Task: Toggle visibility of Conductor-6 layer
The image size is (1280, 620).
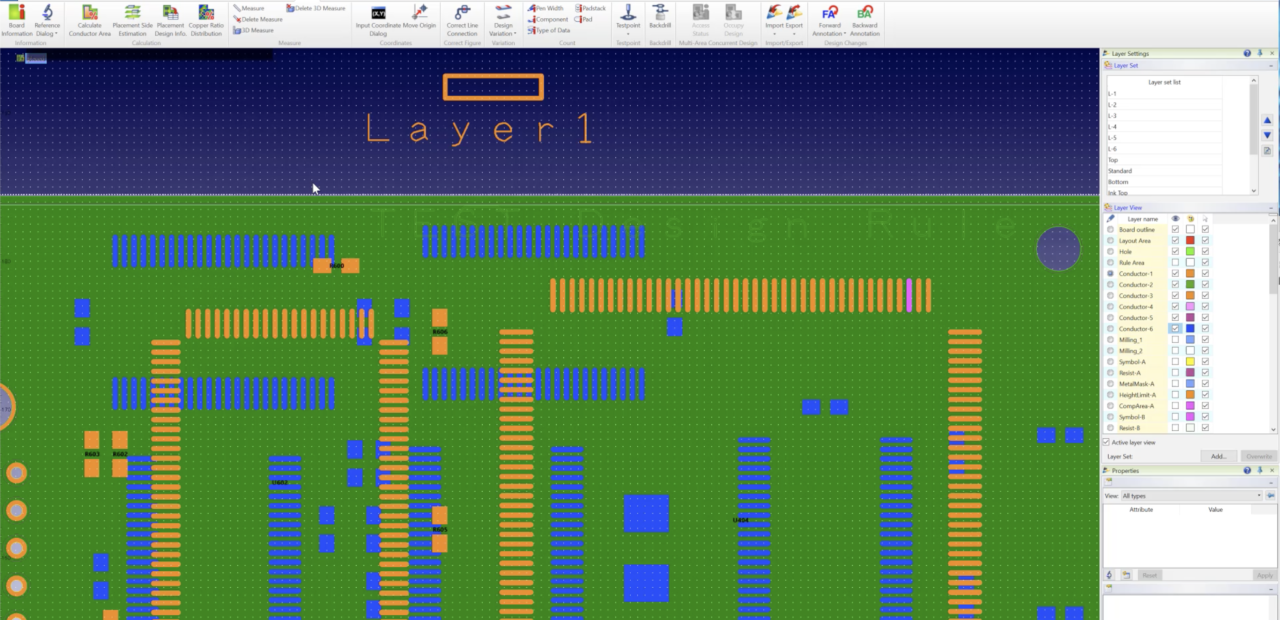Action: (x=1175, y=329)
